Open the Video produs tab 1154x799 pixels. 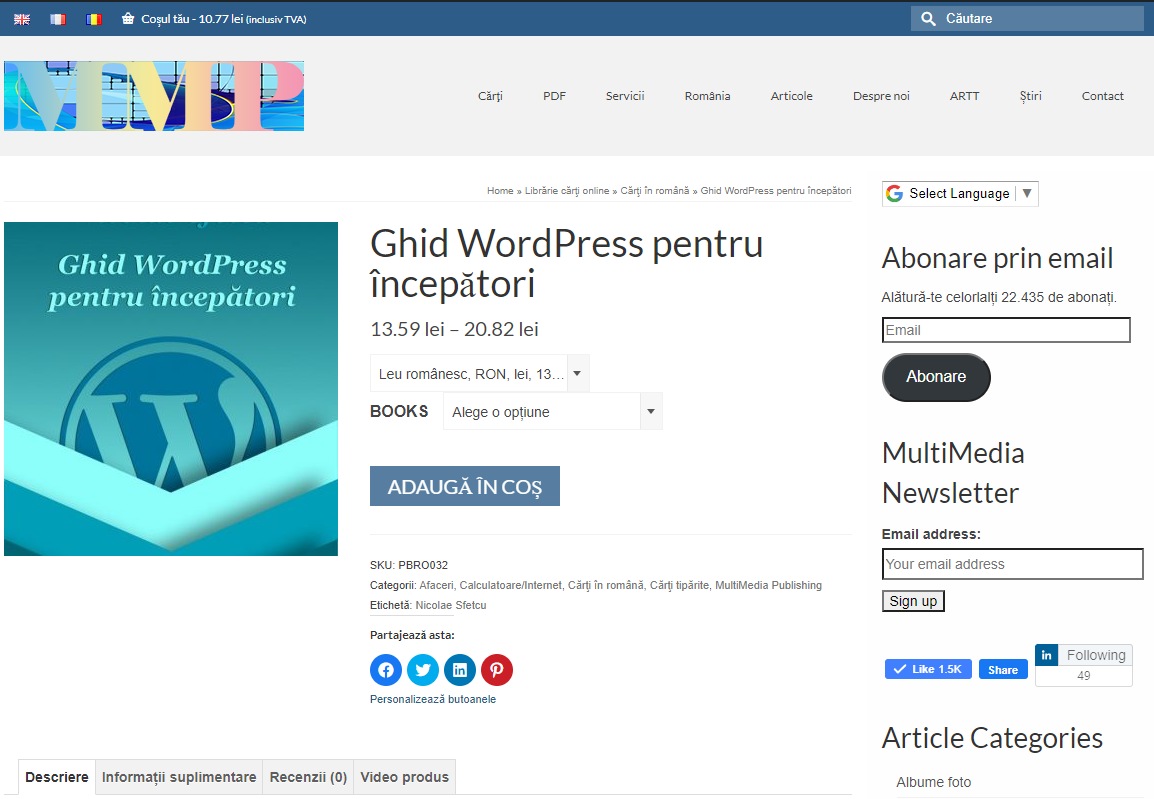405,777
